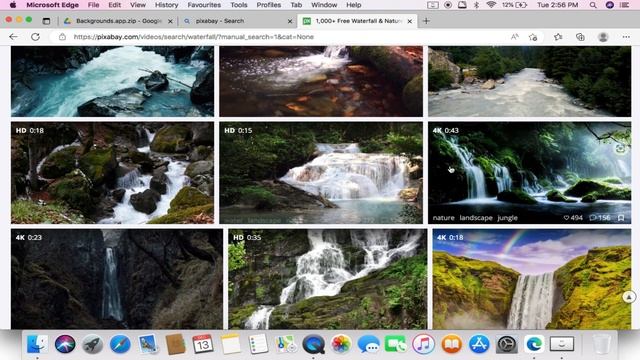Open the 4K 0:23 dark cliff waterfall video

(x=117, y=279)
